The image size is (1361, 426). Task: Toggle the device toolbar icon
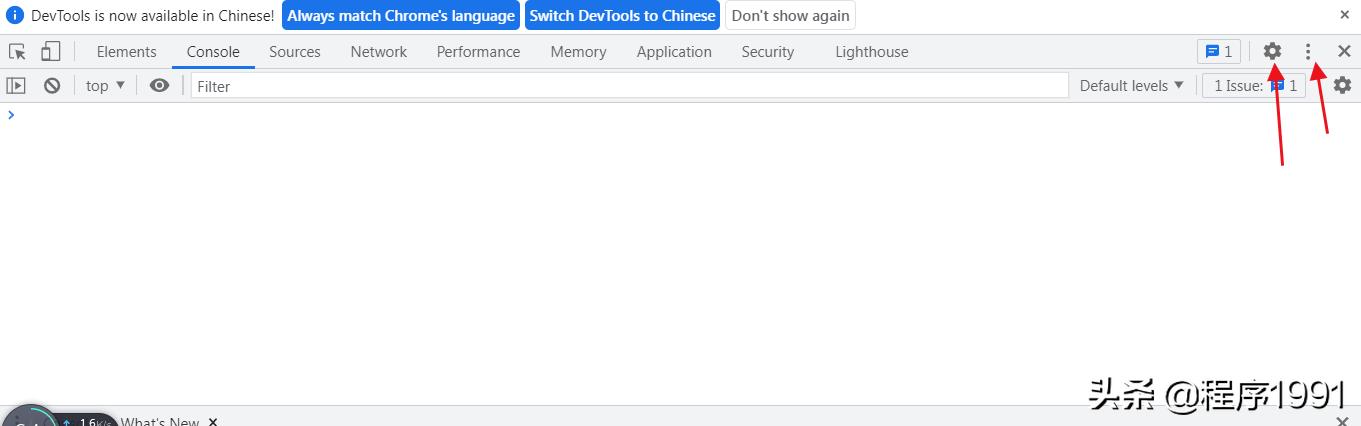click(x=50, y=51)
